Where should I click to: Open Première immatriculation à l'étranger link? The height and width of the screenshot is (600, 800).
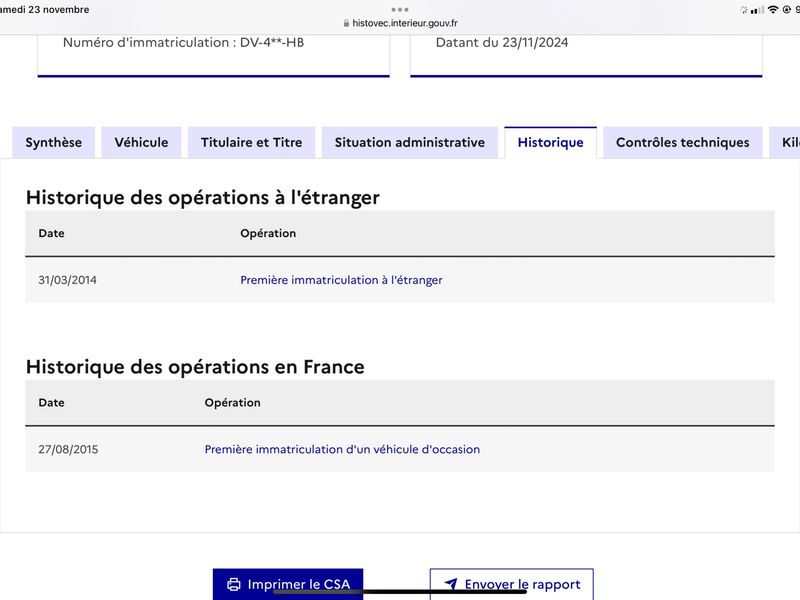341,280
